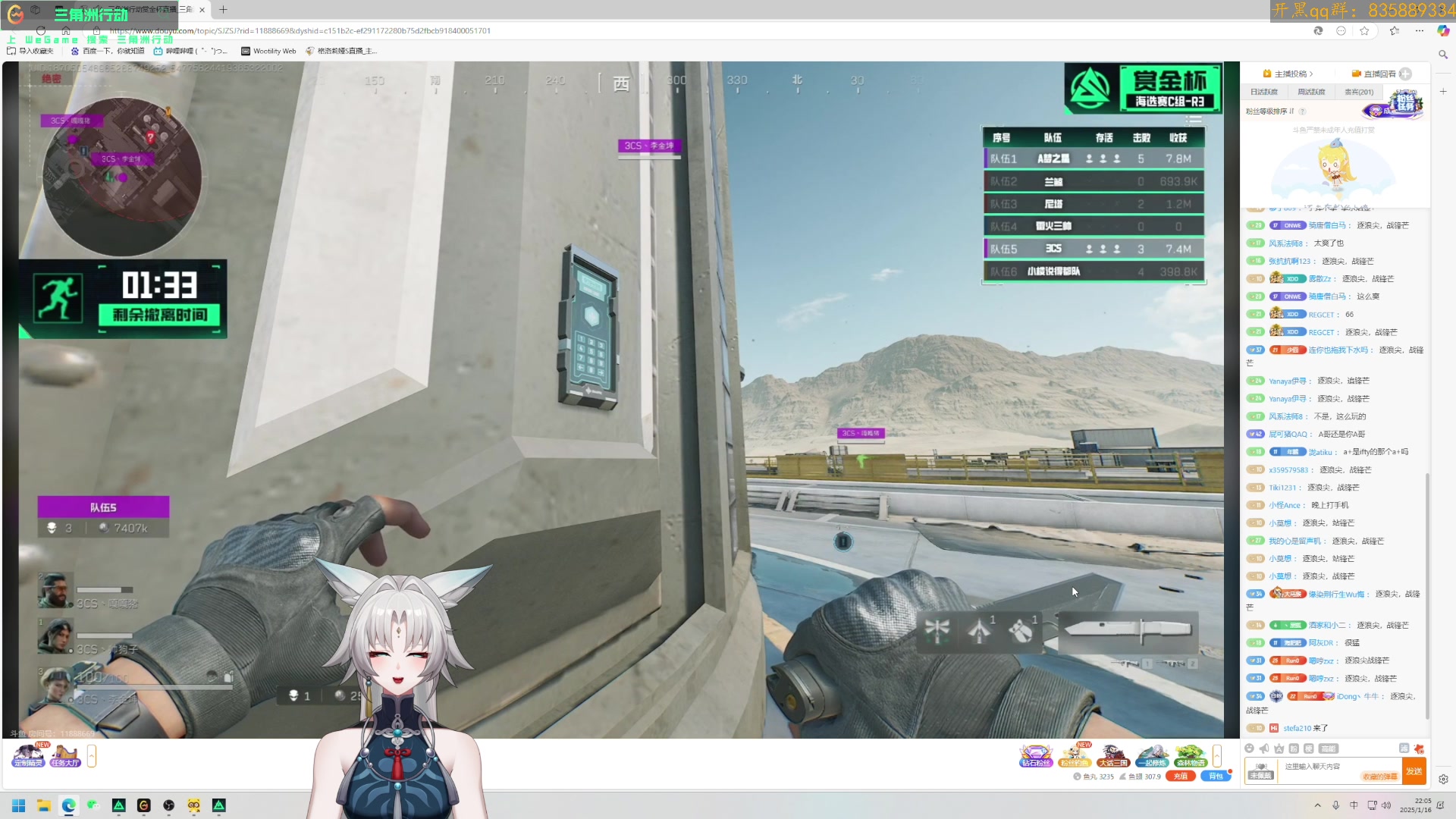This screenshot has width=1456, height=819.
Task: Toggle 粉丝等级排序 sort order
Action: [x=1270, y=111]
